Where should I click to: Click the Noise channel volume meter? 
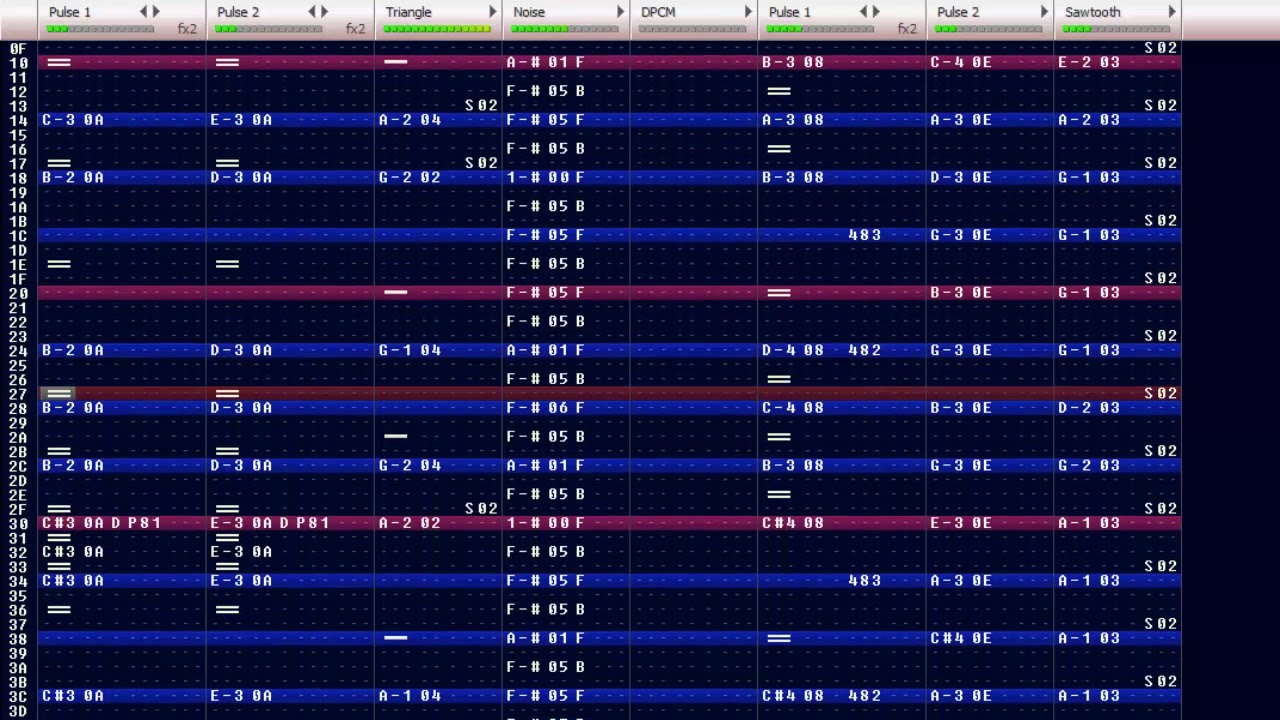tap(565, 29)
